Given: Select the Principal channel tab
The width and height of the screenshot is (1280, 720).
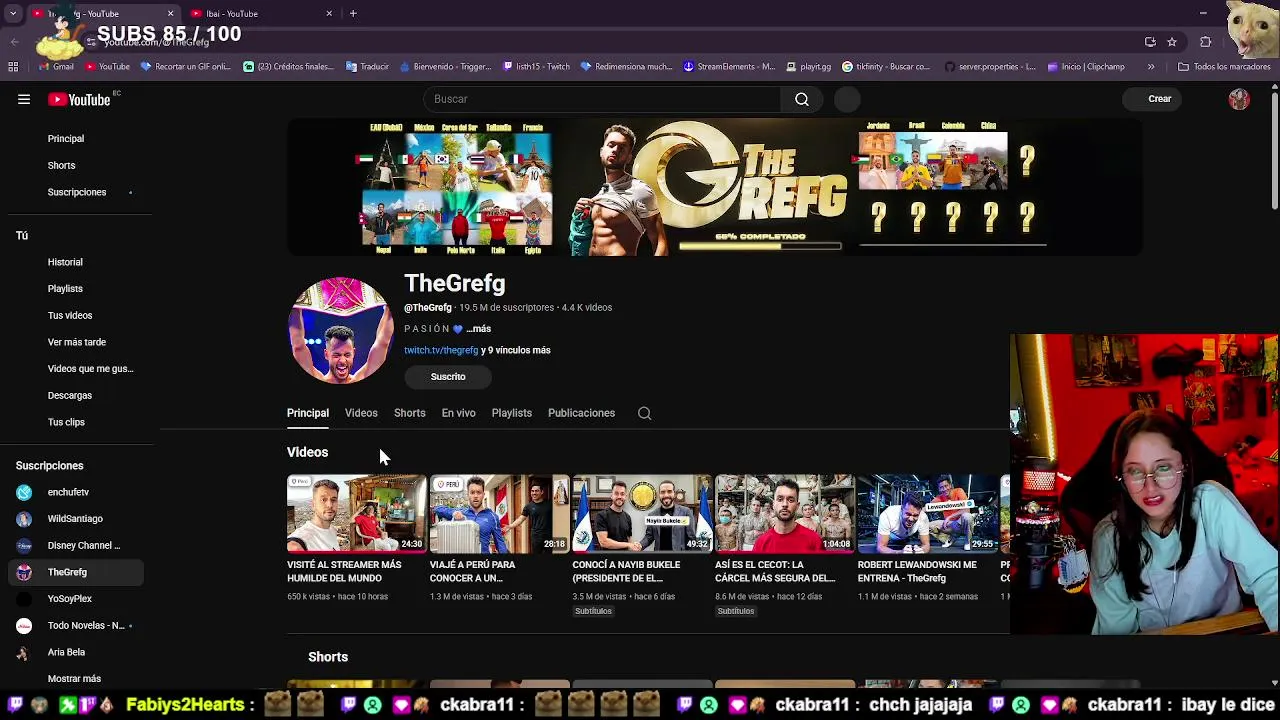Looking at the screenshot, I should pos(308,413).
